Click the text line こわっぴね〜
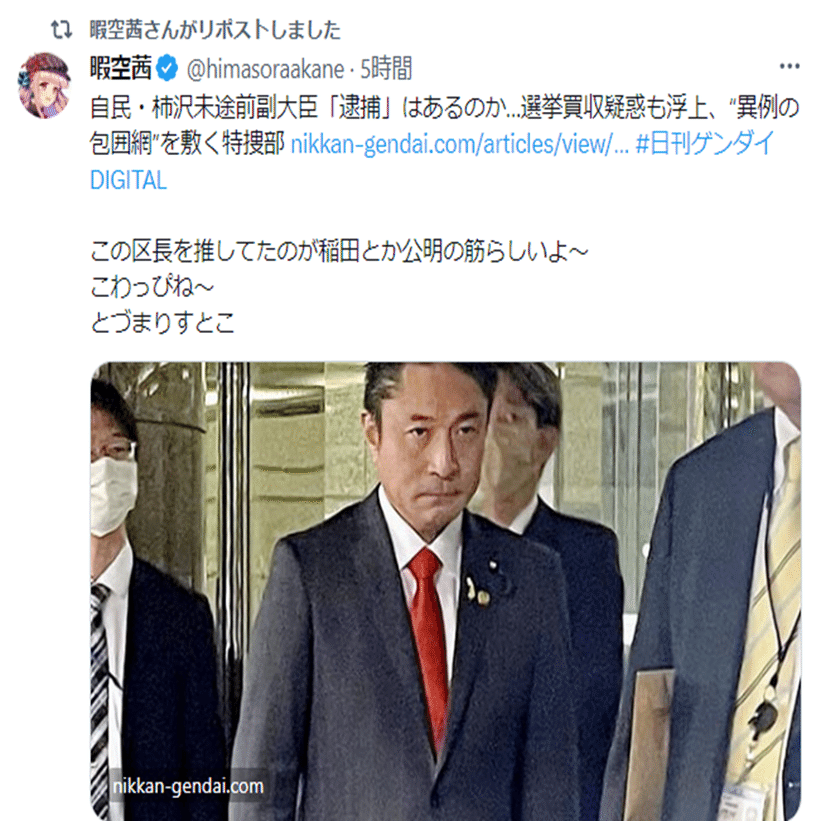The height and width of the screenshot is (821, 821). [152, 287]
